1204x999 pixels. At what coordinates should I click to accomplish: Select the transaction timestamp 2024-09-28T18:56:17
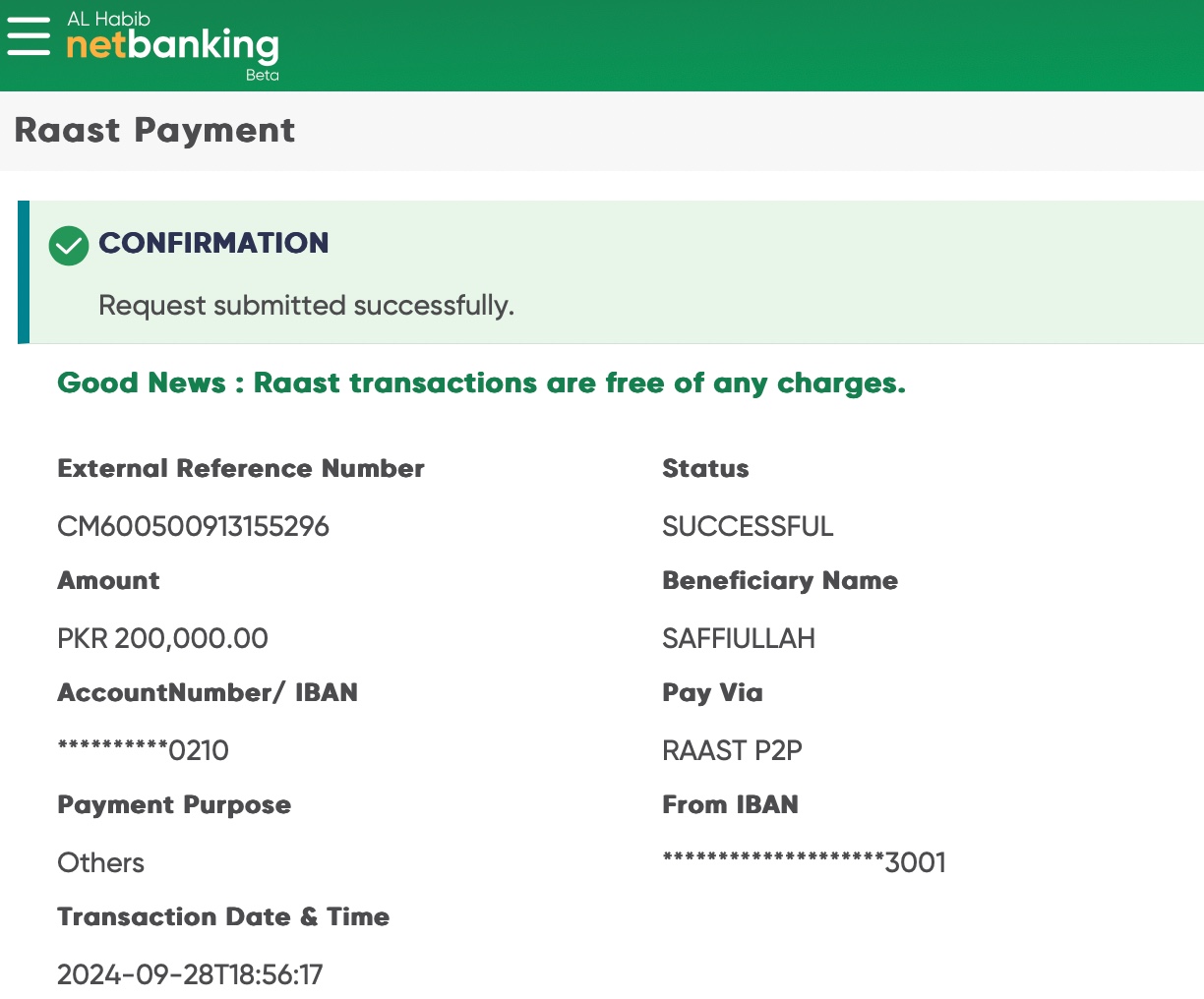190,975
